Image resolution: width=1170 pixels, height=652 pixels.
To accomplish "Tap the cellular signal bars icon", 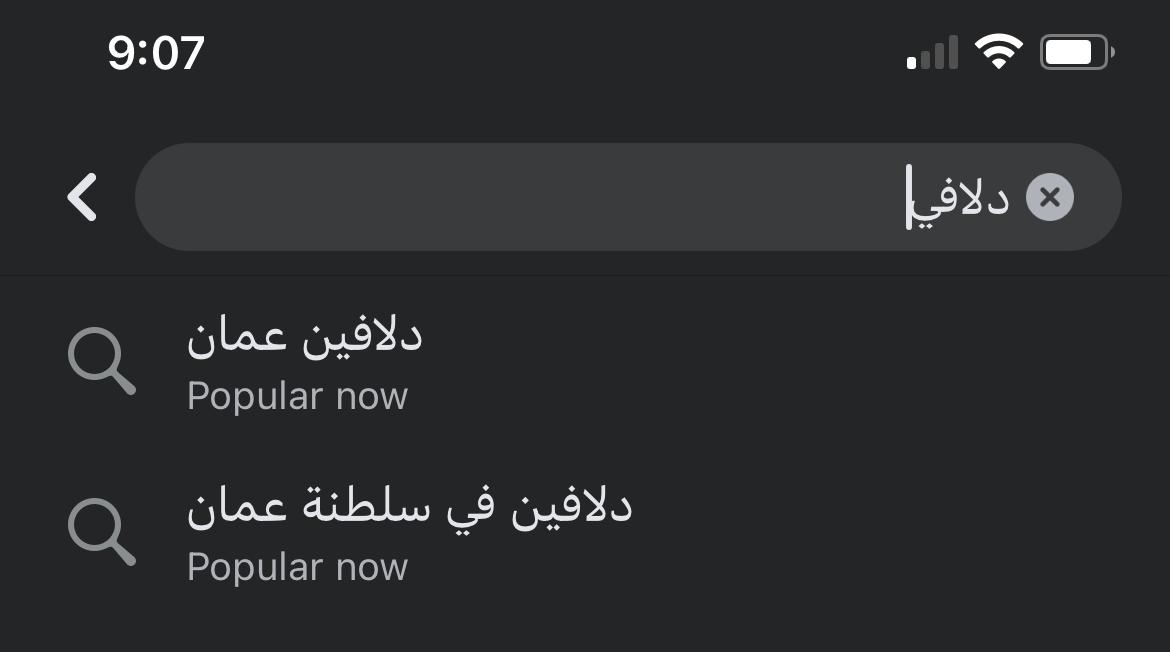I will (932, 53).
